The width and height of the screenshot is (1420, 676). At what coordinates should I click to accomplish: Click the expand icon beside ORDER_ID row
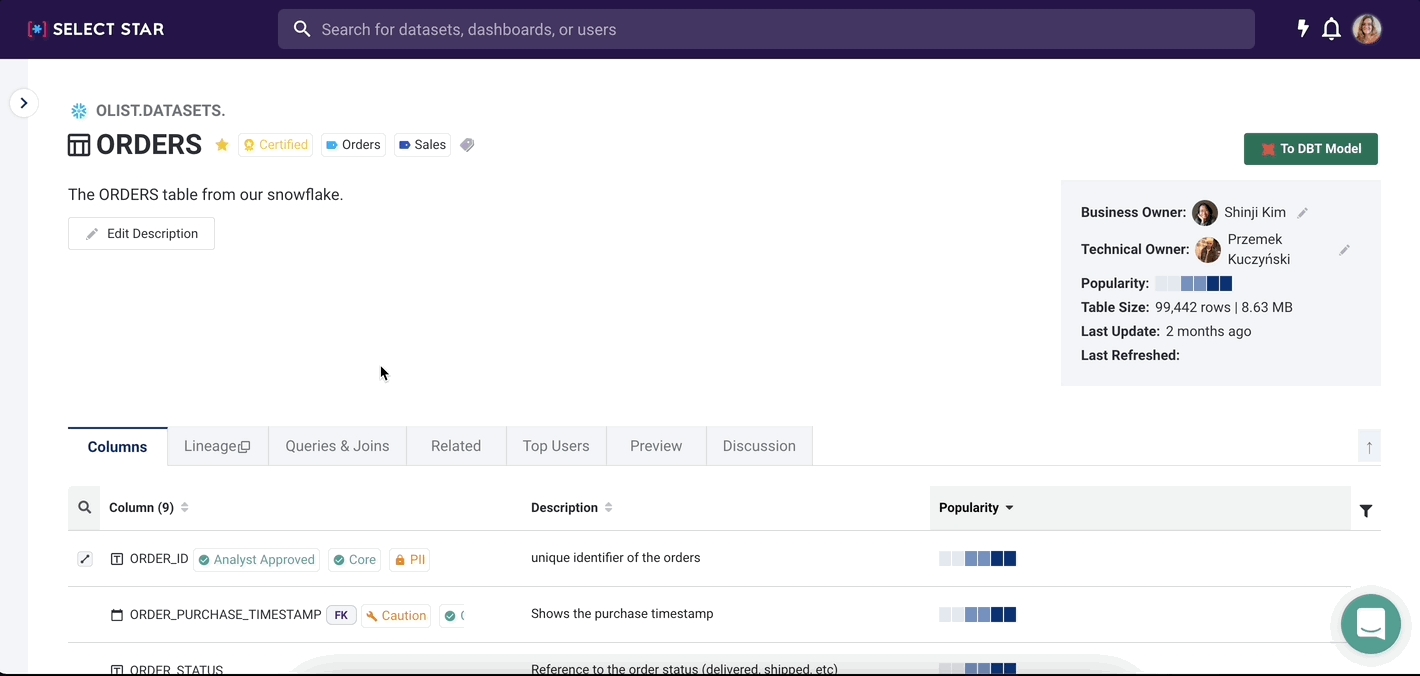point(85,559)
